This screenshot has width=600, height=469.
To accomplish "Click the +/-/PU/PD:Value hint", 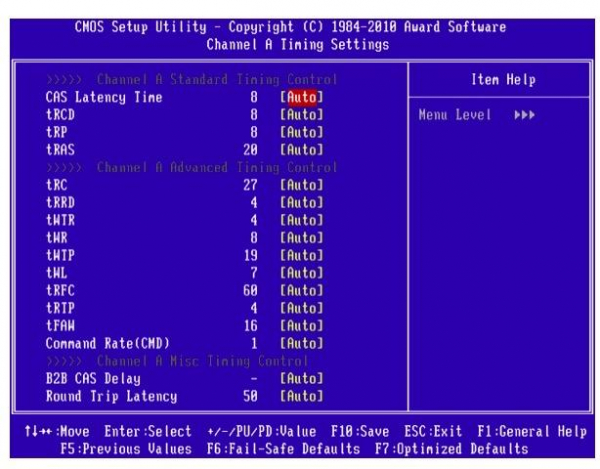I will (x=261, y=431).
